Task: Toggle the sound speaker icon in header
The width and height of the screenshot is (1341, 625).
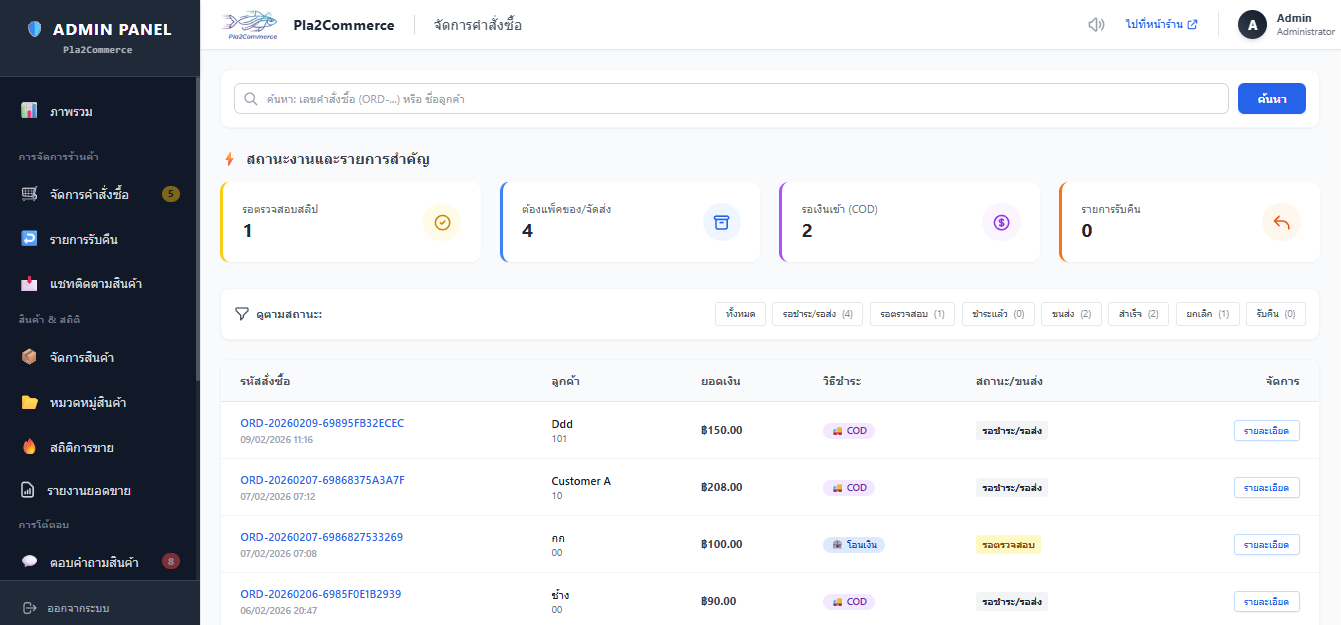Action: (1096, 25)
